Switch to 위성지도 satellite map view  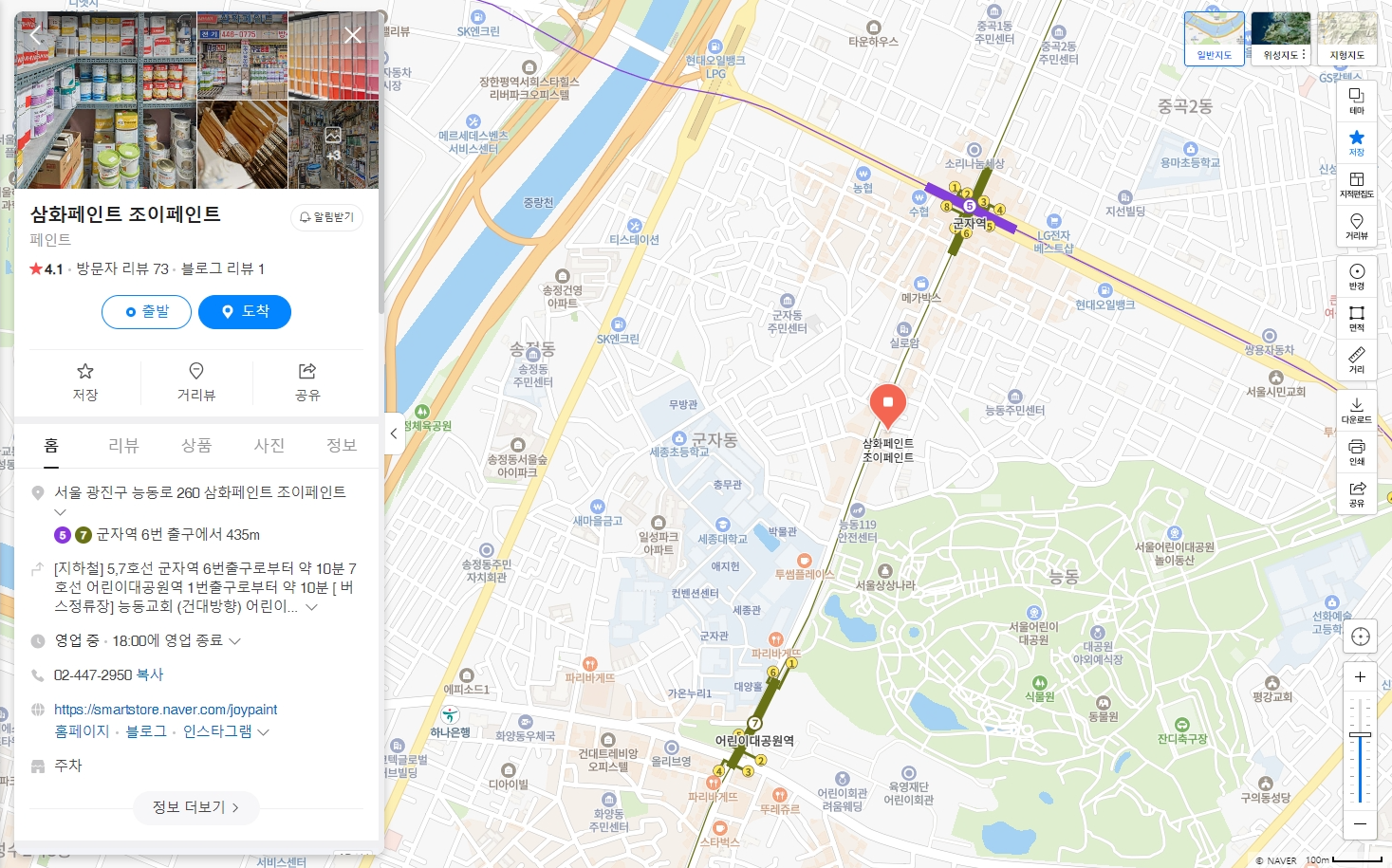click(1280, 39)
